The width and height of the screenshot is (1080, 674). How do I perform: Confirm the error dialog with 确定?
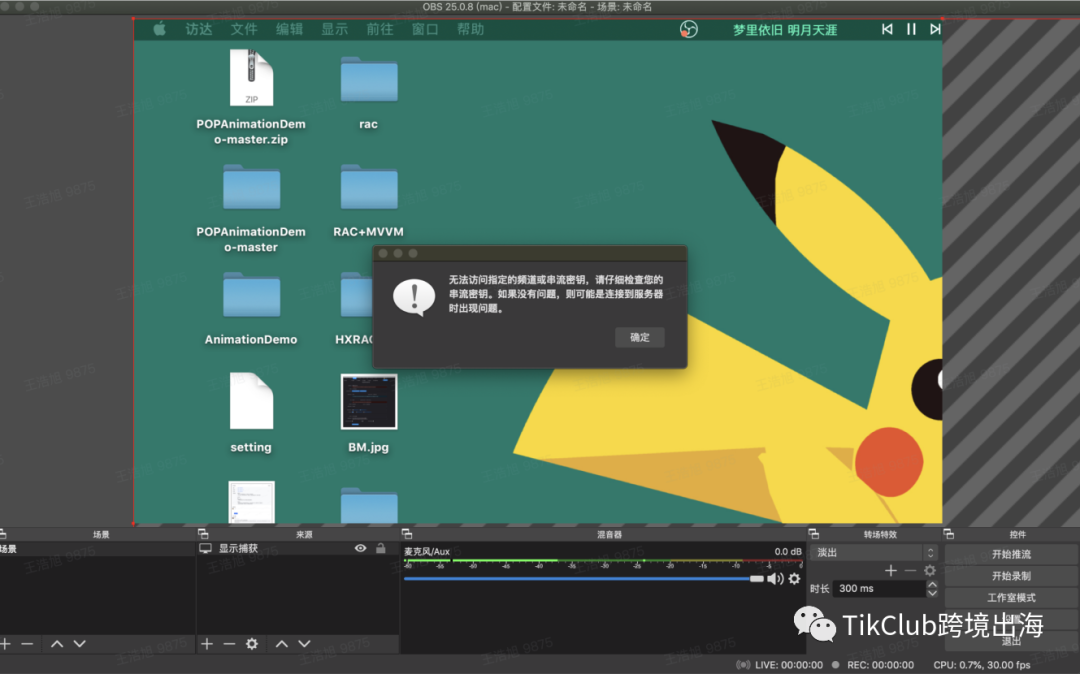click(639, 337)
